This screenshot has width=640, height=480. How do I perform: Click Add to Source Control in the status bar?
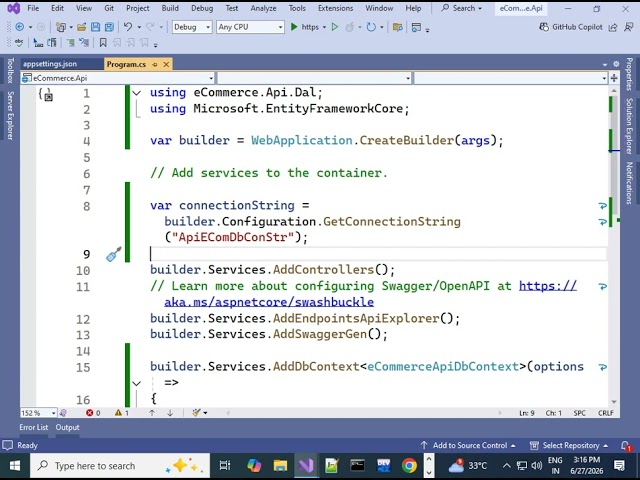[468, 445]
